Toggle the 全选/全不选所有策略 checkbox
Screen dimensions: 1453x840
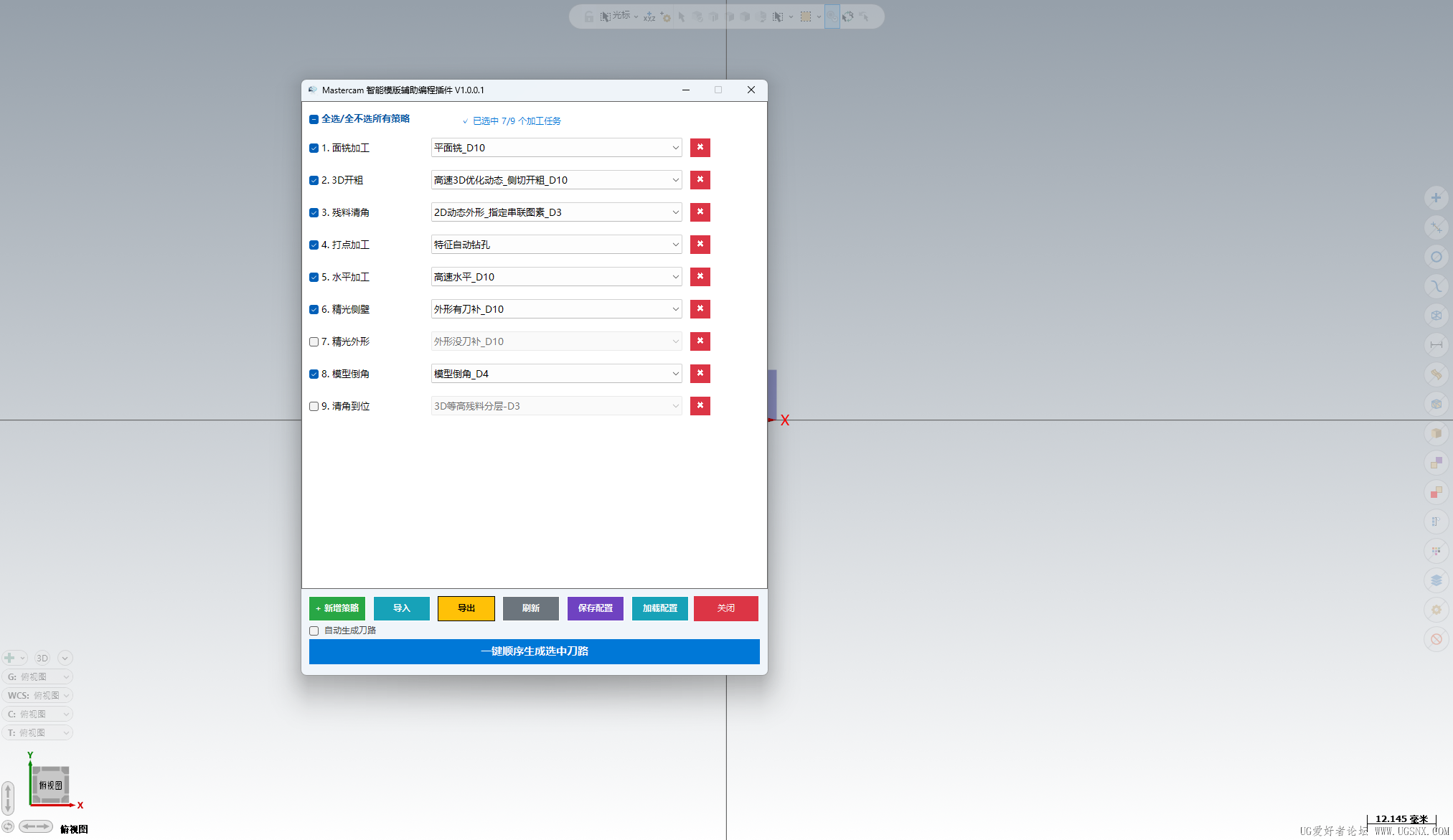click(x=314, y=119)
